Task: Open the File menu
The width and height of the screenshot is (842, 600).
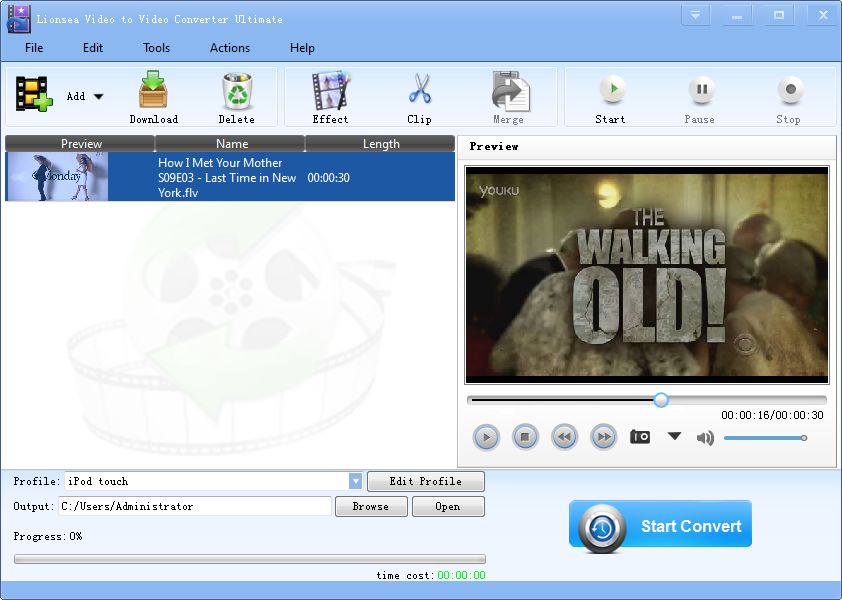Action: point(34,48)
